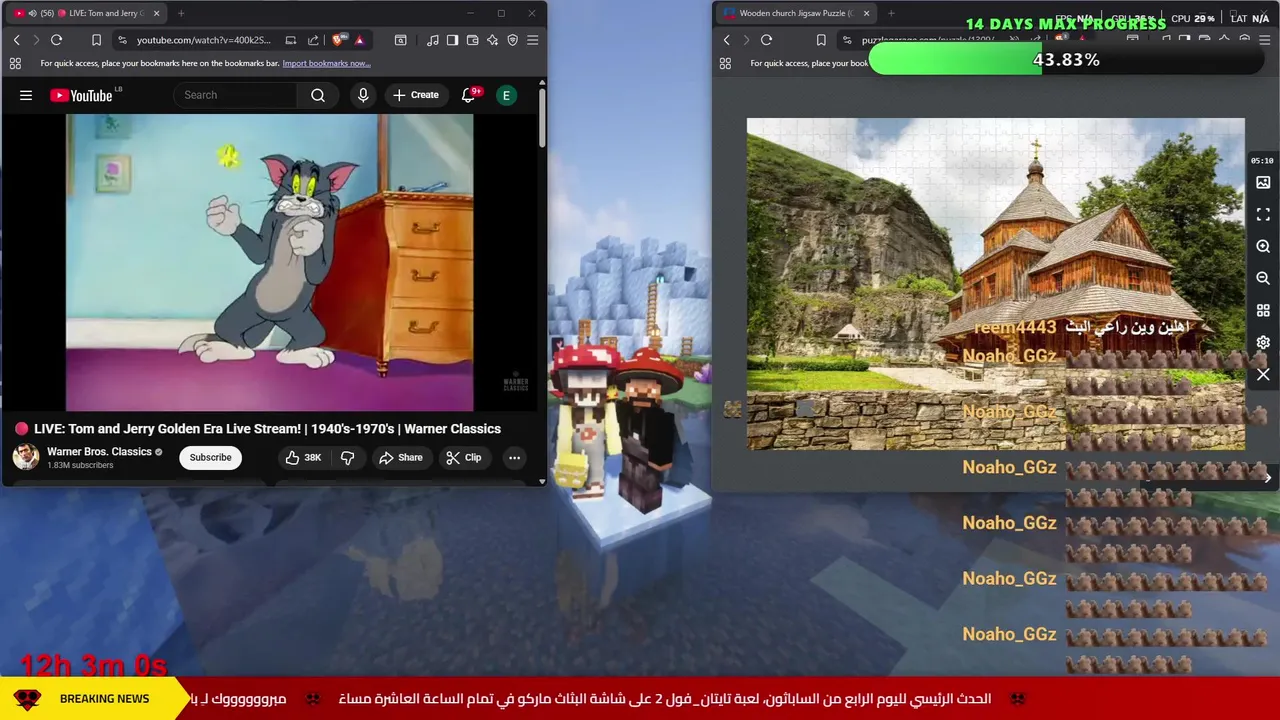Open the music playlist icon in YouTube window toolbar
The height and width of the screenshot is (720, 1280).
[432, 40]
